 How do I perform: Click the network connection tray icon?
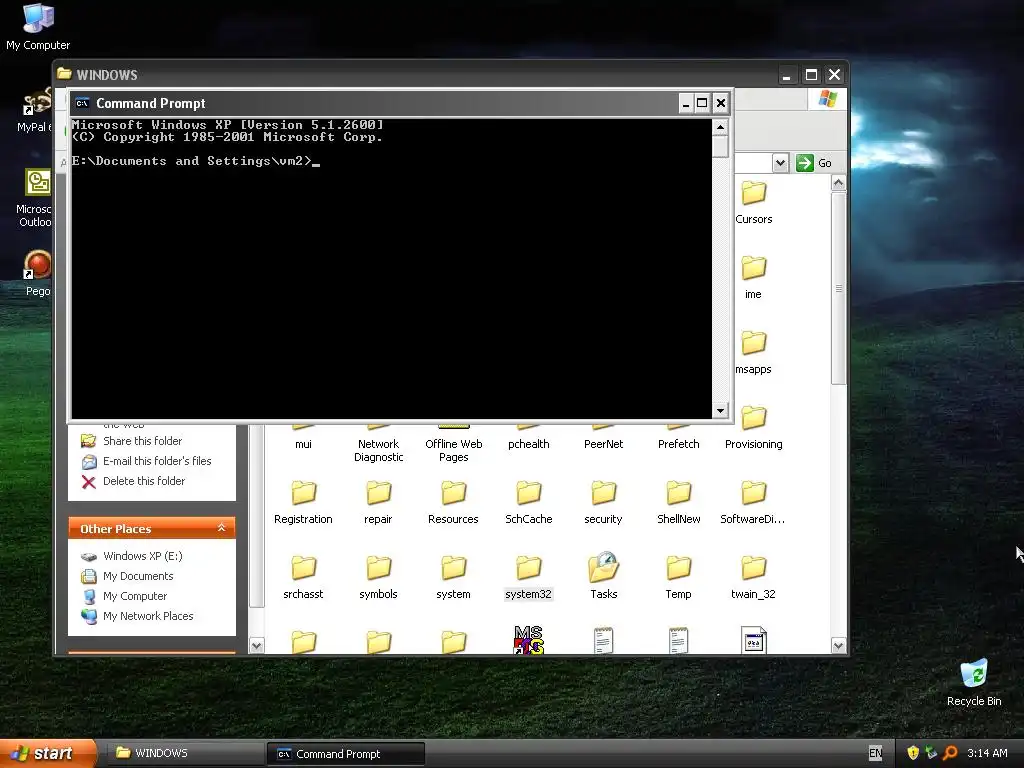click(x=931, y=753)
